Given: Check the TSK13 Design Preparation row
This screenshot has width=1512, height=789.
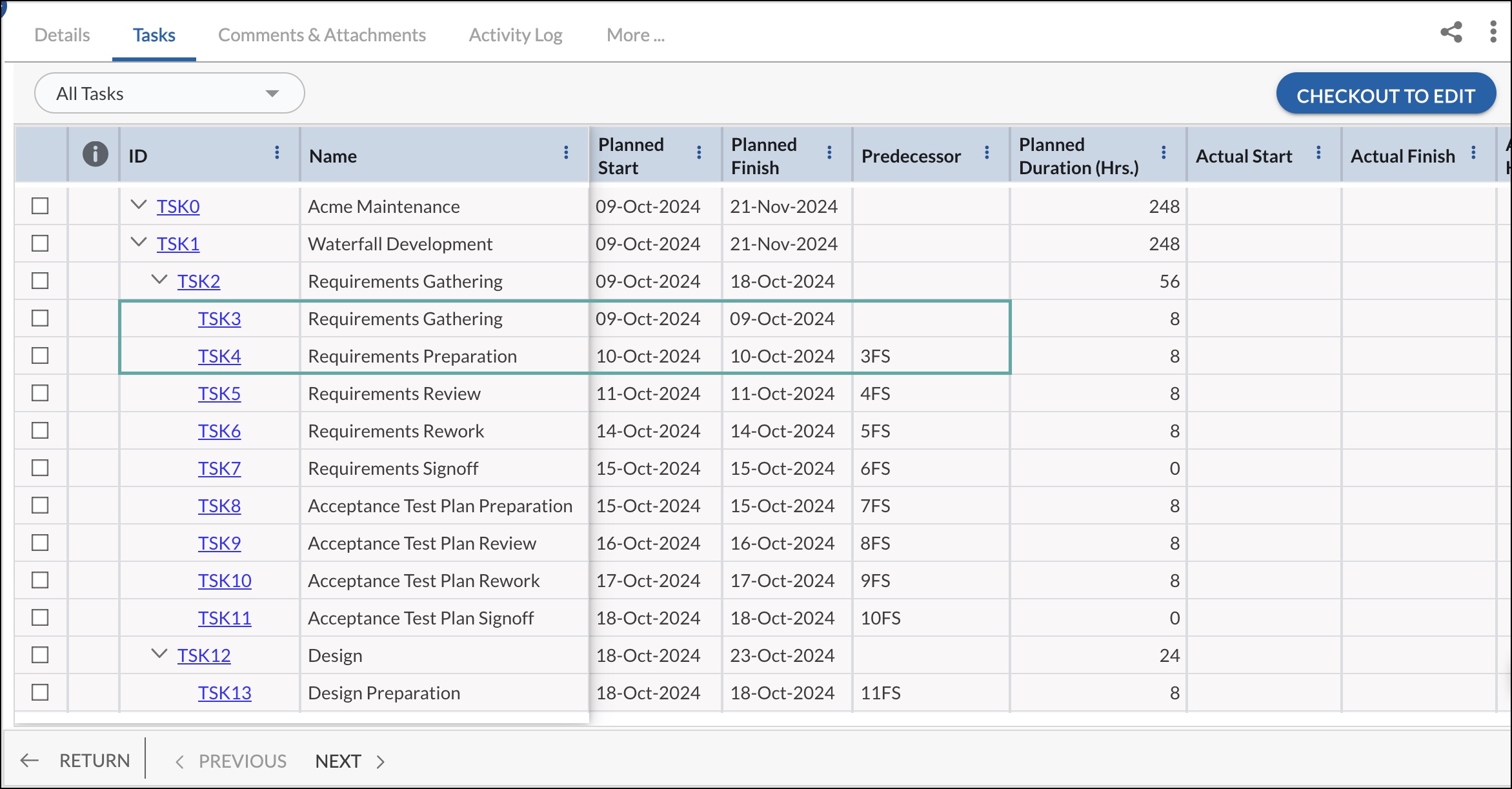Looking at the screenshot, I should (x=40, y=692).
